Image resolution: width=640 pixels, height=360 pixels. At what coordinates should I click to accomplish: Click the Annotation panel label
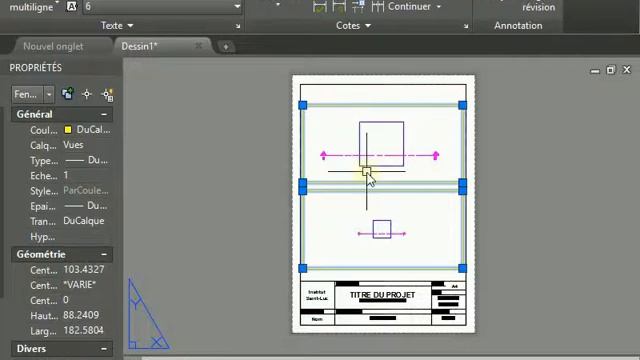click(518, 25)
